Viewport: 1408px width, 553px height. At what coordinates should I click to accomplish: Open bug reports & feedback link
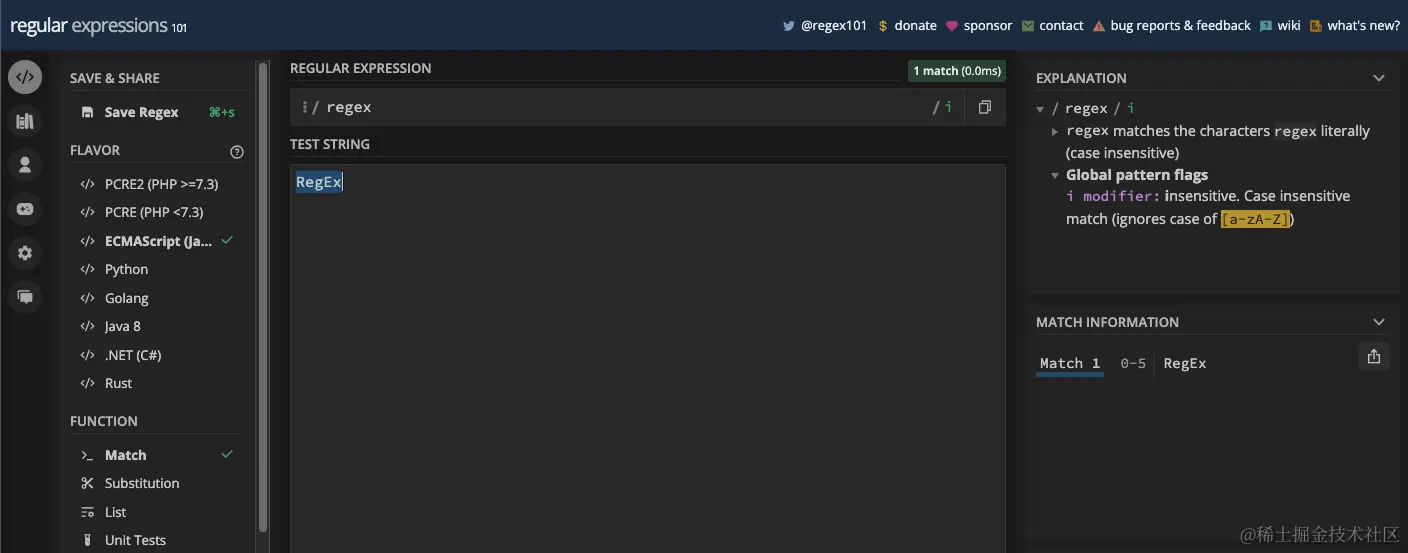tap(1180, 26)
